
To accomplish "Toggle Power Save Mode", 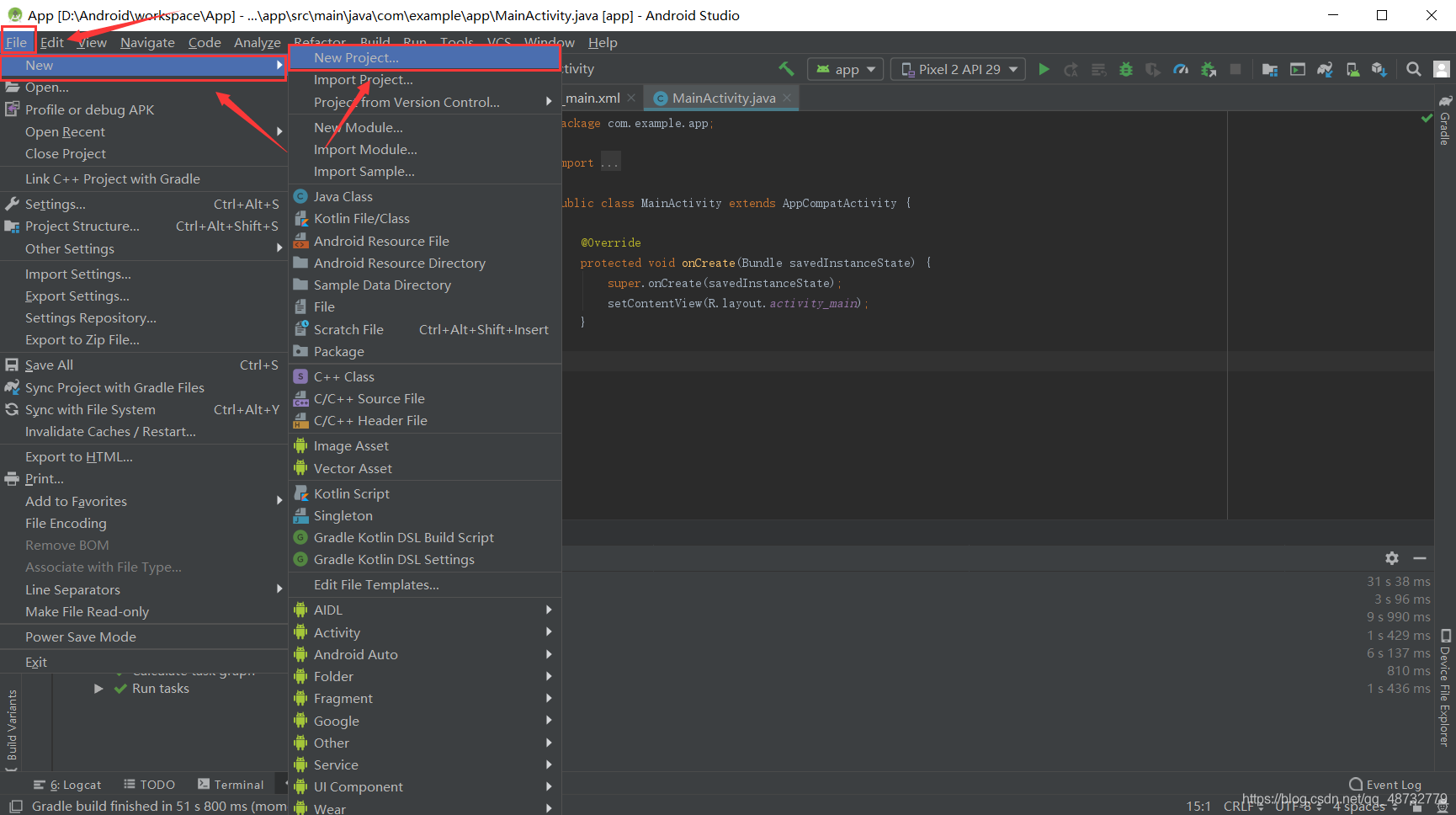I will pyautogui.click(x=143, y=637).
